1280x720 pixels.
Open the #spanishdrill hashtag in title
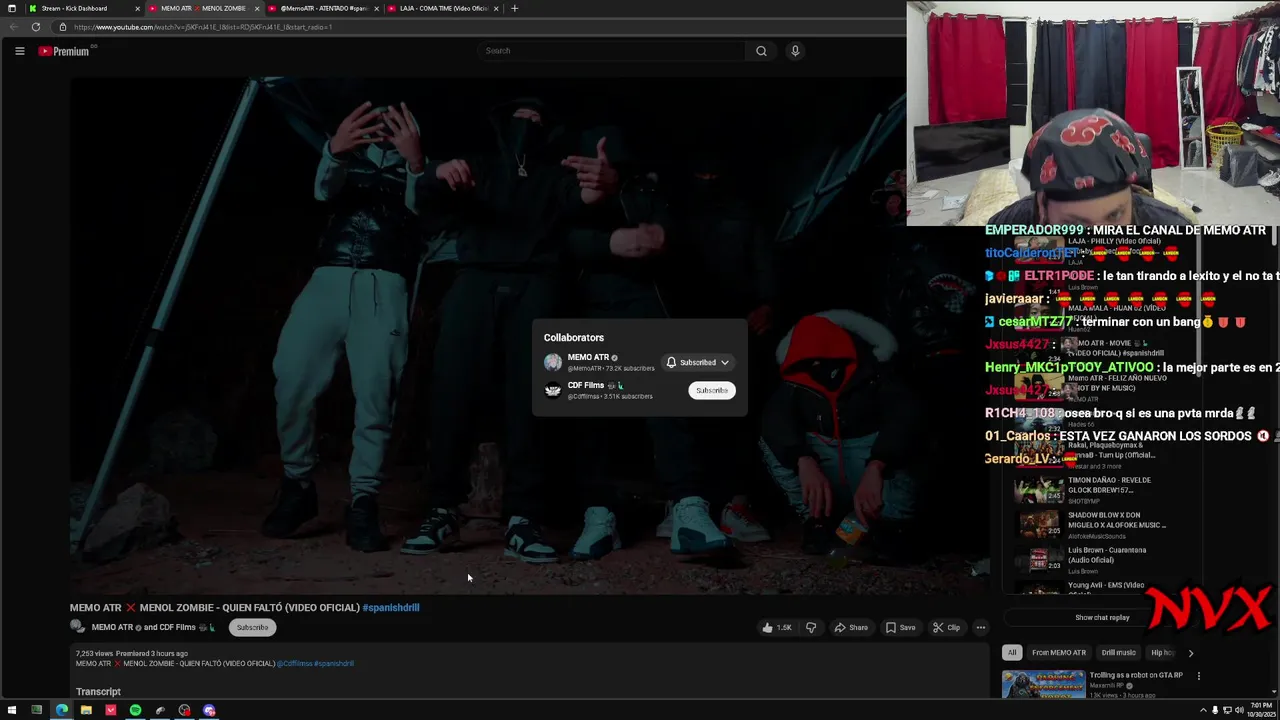[391, 607]
